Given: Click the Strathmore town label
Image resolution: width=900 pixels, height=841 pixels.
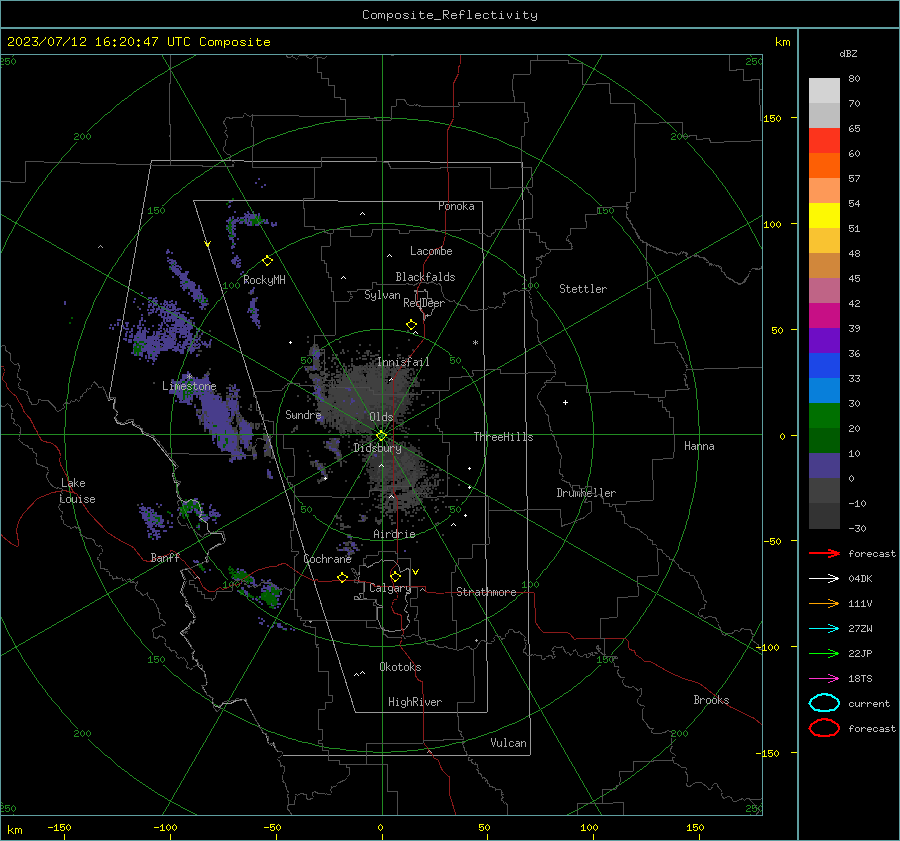Looking at the screenshot, I should [486, 592].
